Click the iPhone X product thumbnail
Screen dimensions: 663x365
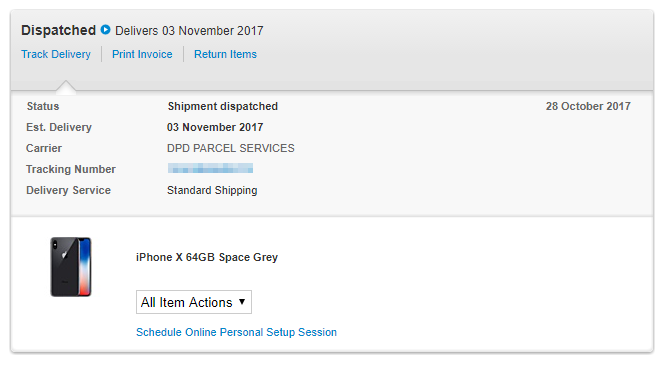[x=71, y=267]
